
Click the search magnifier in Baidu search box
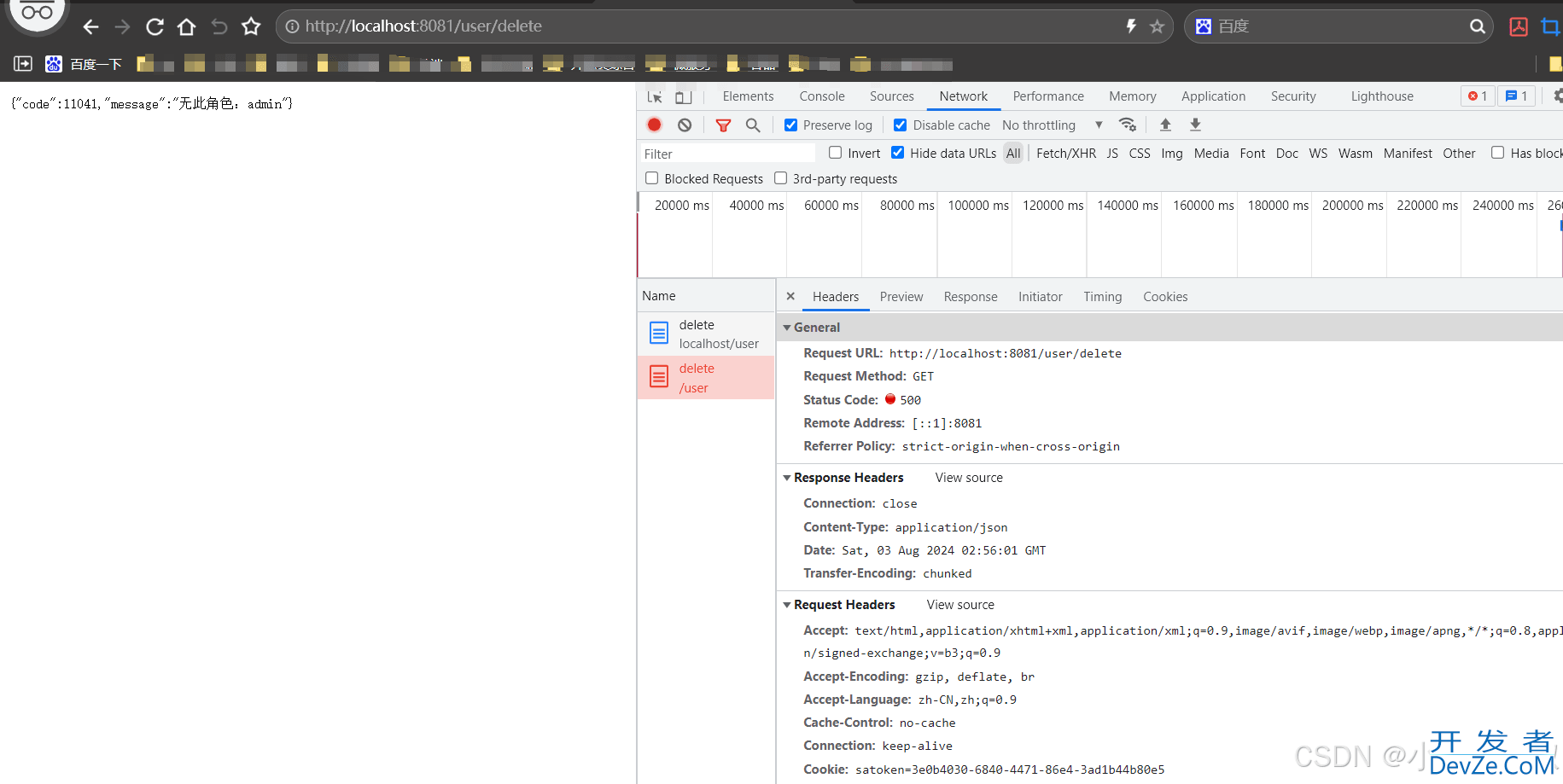point(1477,26)
